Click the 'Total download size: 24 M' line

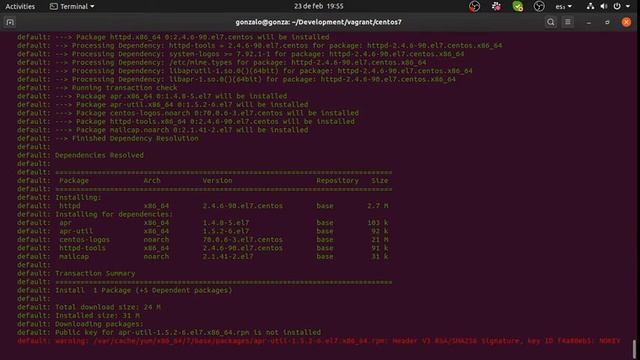tap(108, 307)
